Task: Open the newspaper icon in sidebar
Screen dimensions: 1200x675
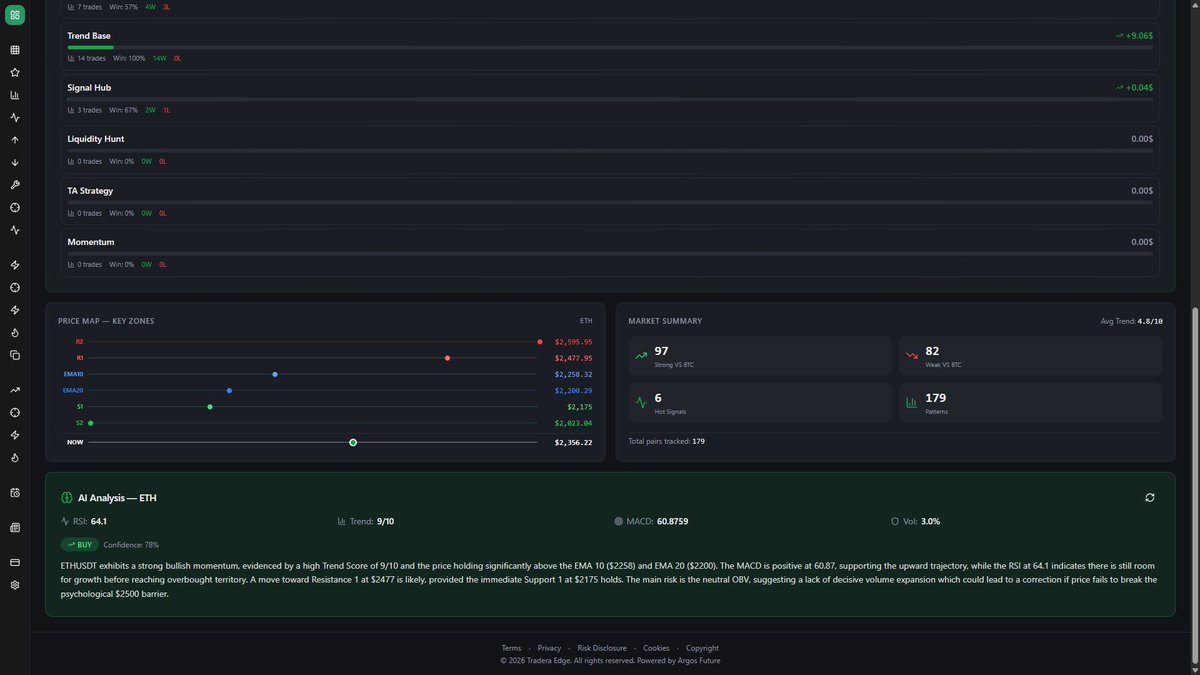Action: click(x=15, y=527)
